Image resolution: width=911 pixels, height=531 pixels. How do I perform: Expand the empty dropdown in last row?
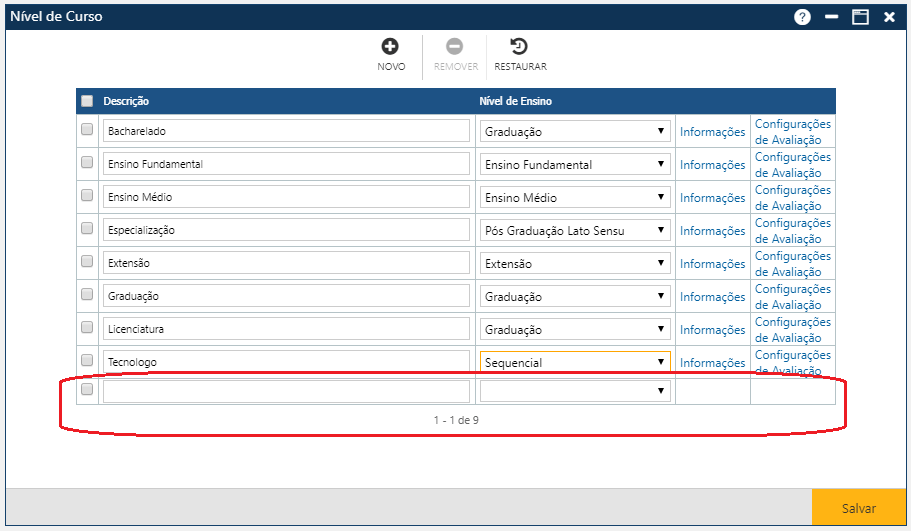click(x=574, y=391)
